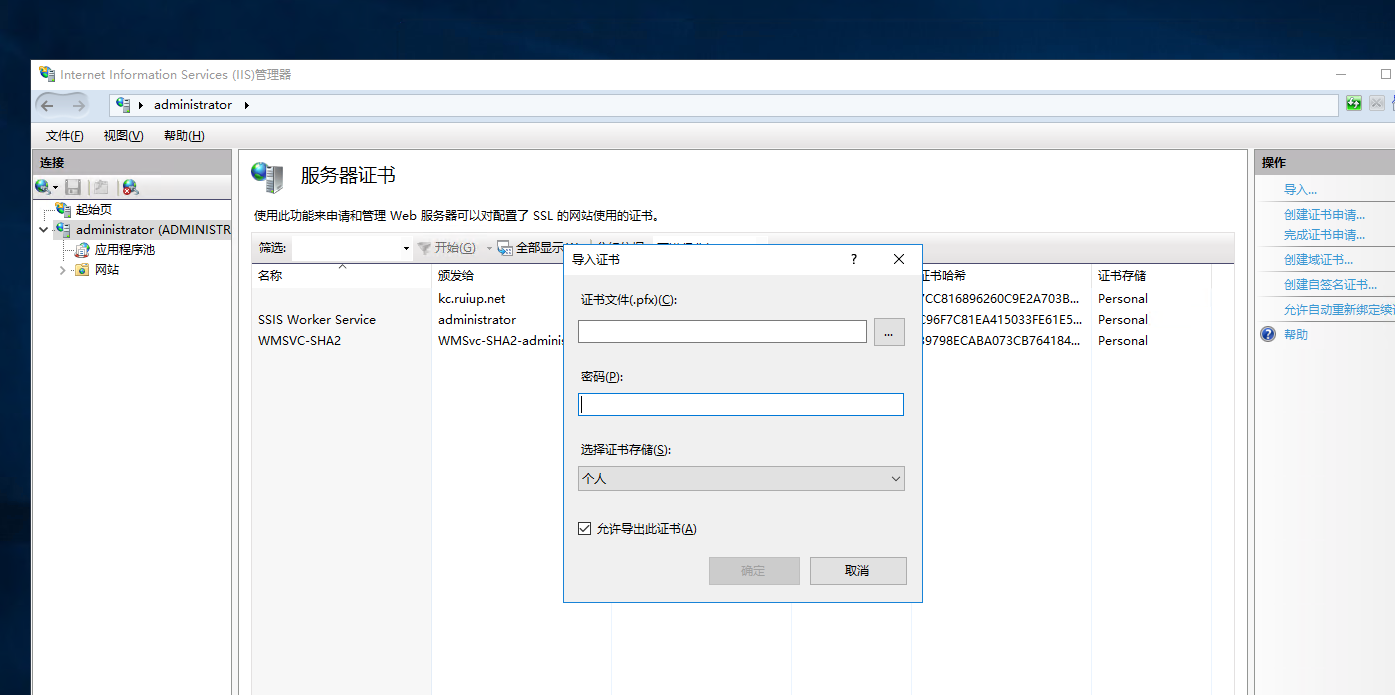Image resolution: width=1395 pixels, height=695 pixels.
Task: Click the 起始页 start page icon
Action: pyautogui.click(x=64, y=209)
